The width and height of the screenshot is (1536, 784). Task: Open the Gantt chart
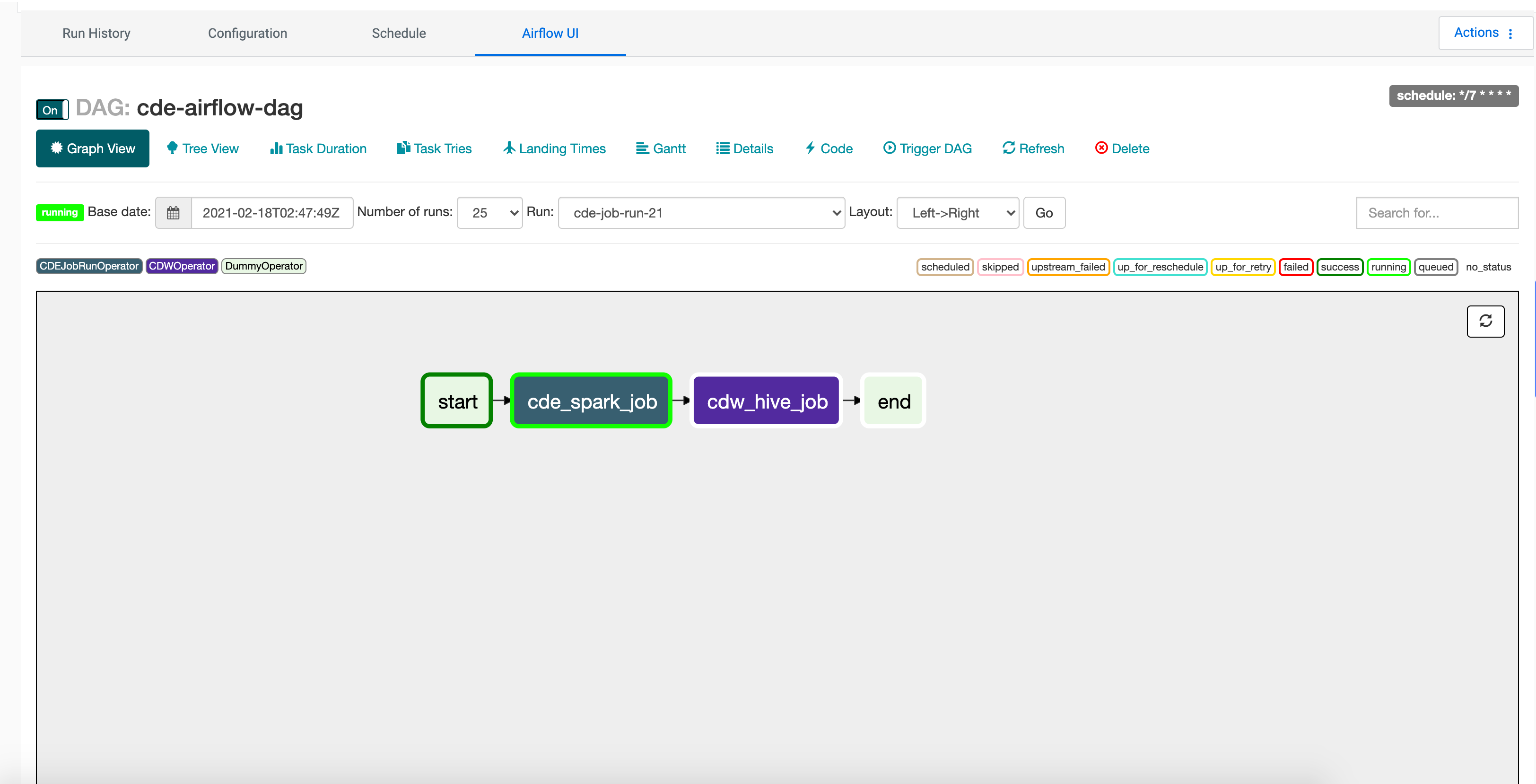661,148
